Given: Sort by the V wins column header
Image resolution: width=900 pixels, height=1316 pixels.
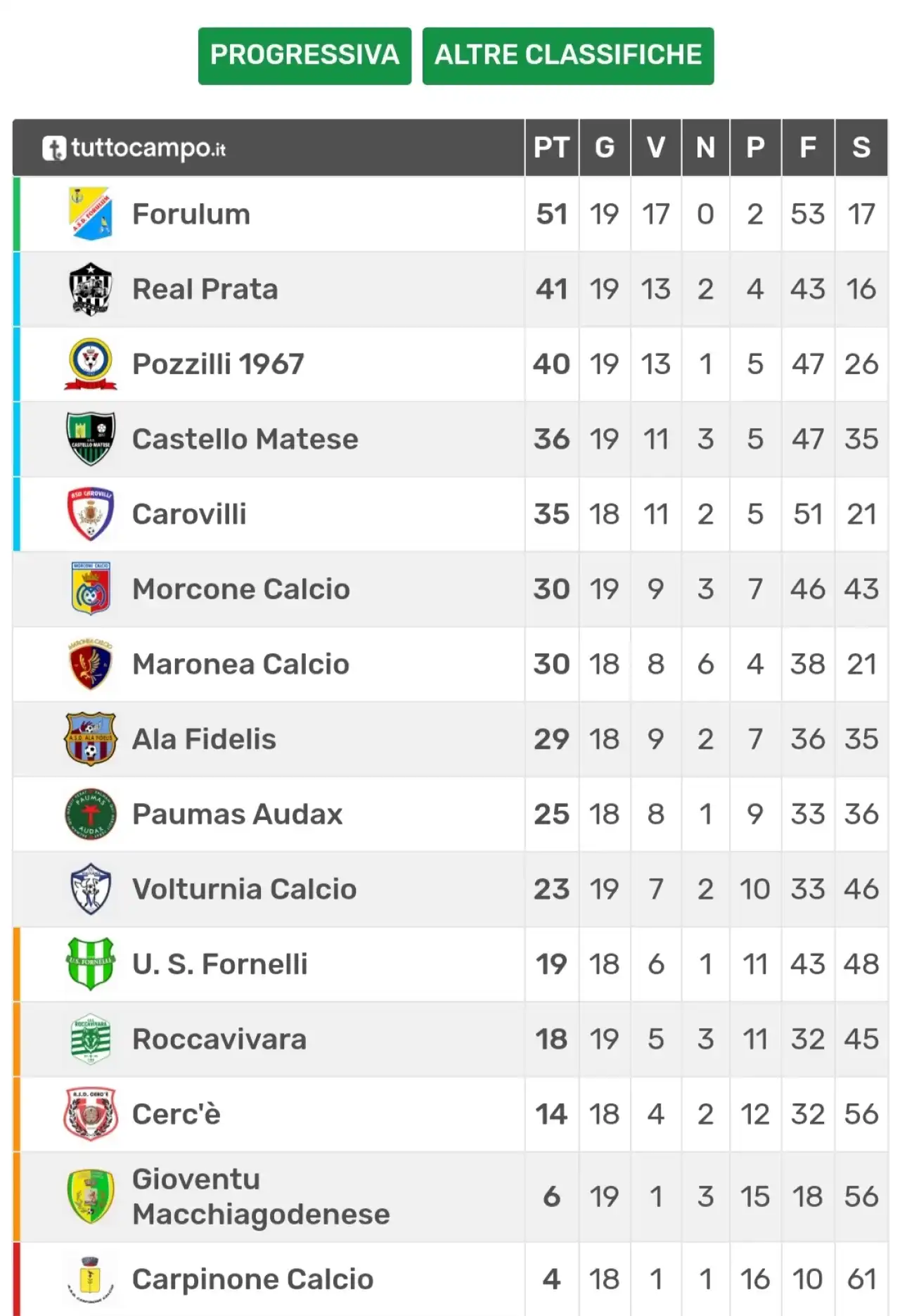Looking at the screenshot, I should (x=656, y=148).
